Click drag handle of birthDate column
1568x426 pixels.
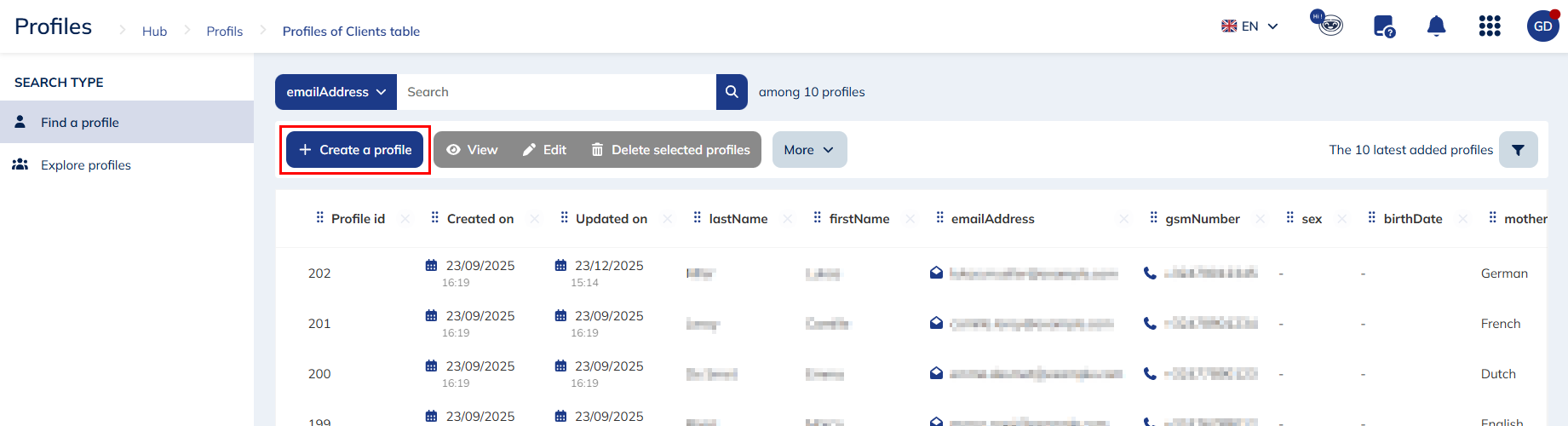[1372, 218]
